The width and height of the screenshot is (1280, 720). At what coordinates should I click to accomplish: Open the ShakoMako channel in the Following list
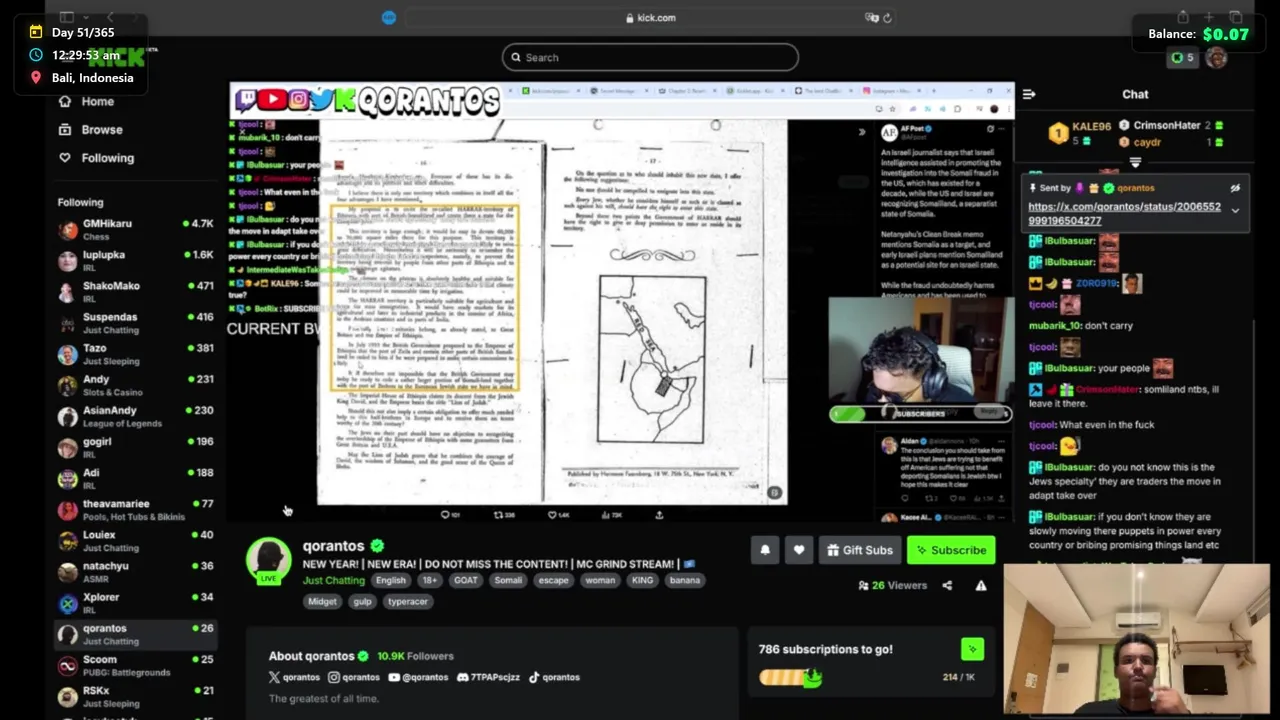coord(134,292)
